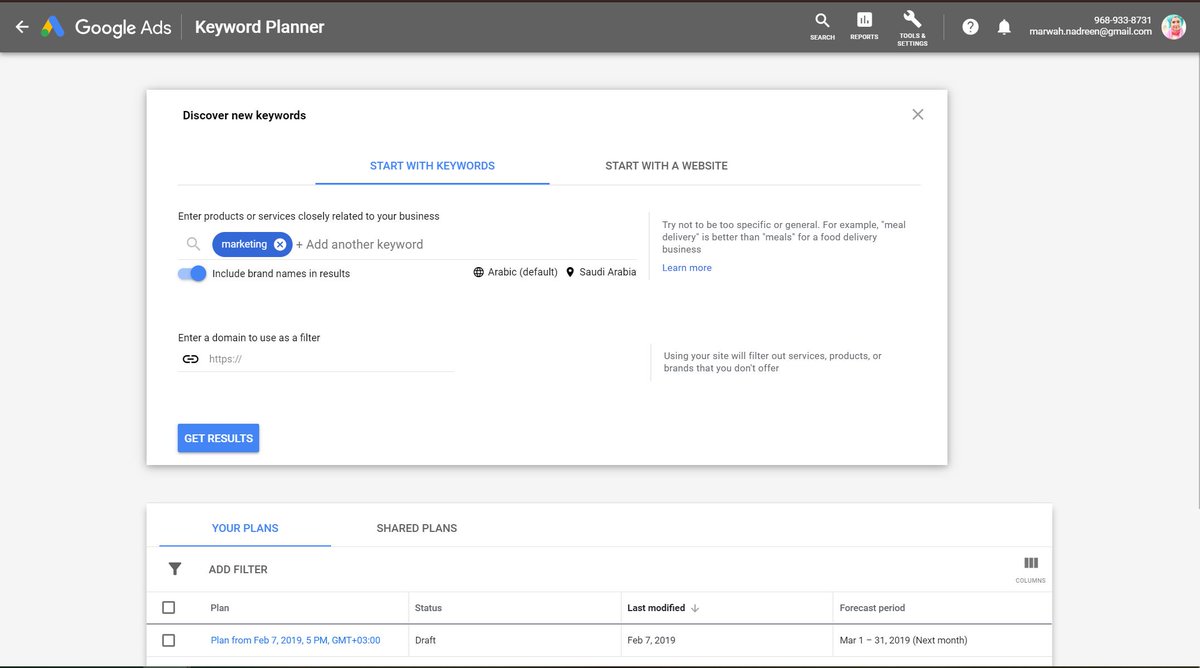
Task: View notifications bell
Action: point(1004,27)
